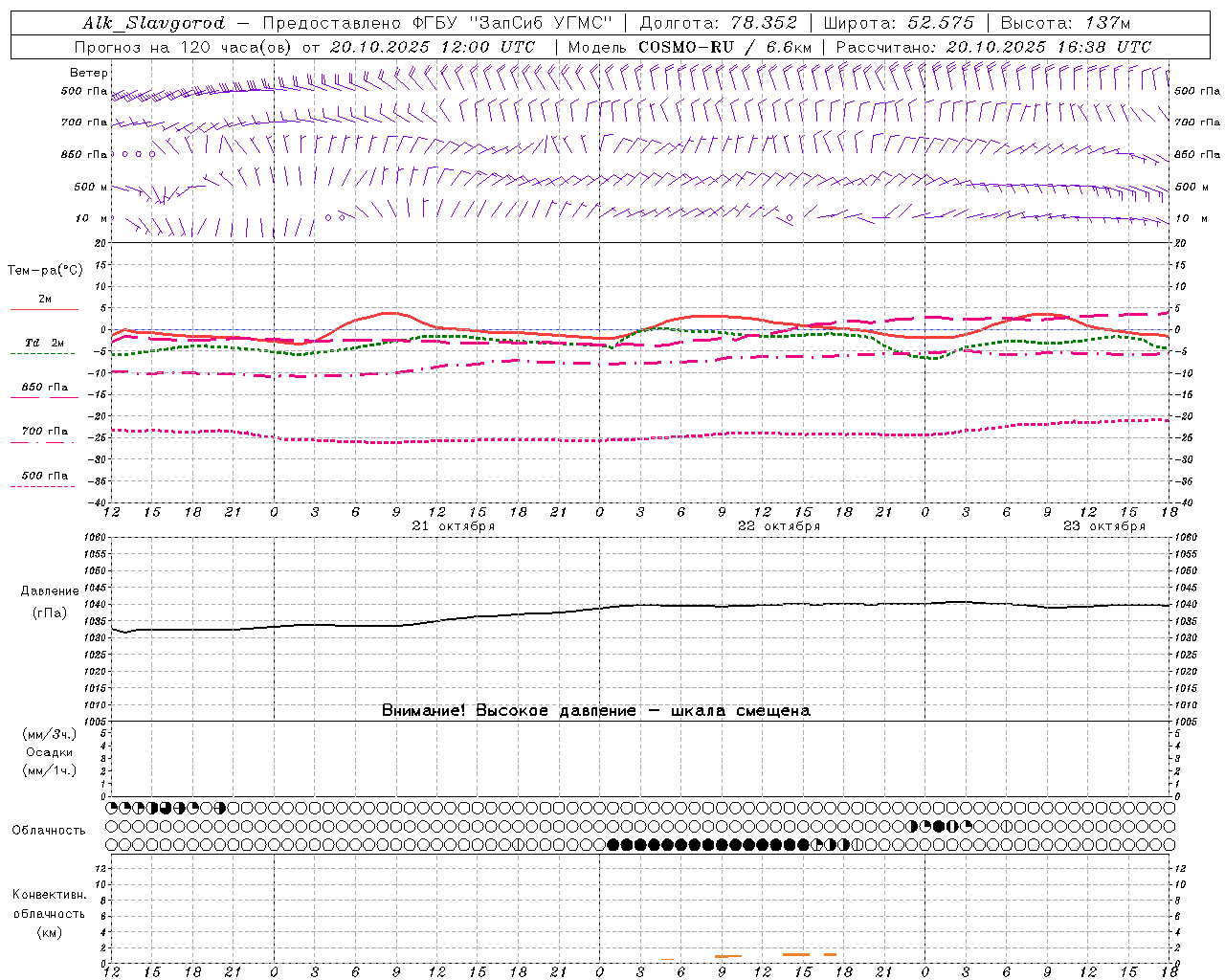Click the 21 октября date label
The image size is (1225, 980).
pyautogui.click(x=454, y=526)
